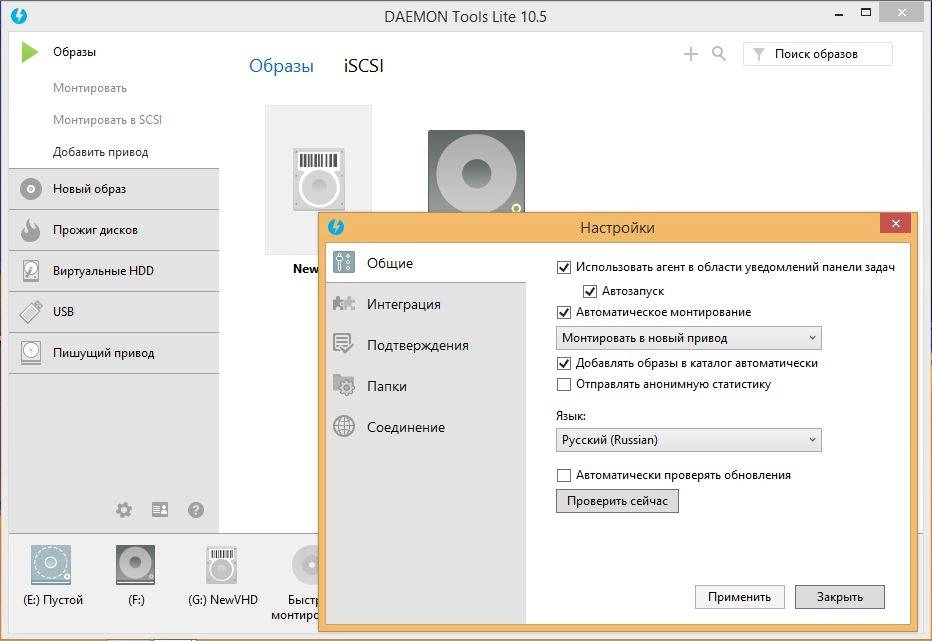Click the green play Образы icon
The height and width of the screenshot is (641, 932).
30,52
